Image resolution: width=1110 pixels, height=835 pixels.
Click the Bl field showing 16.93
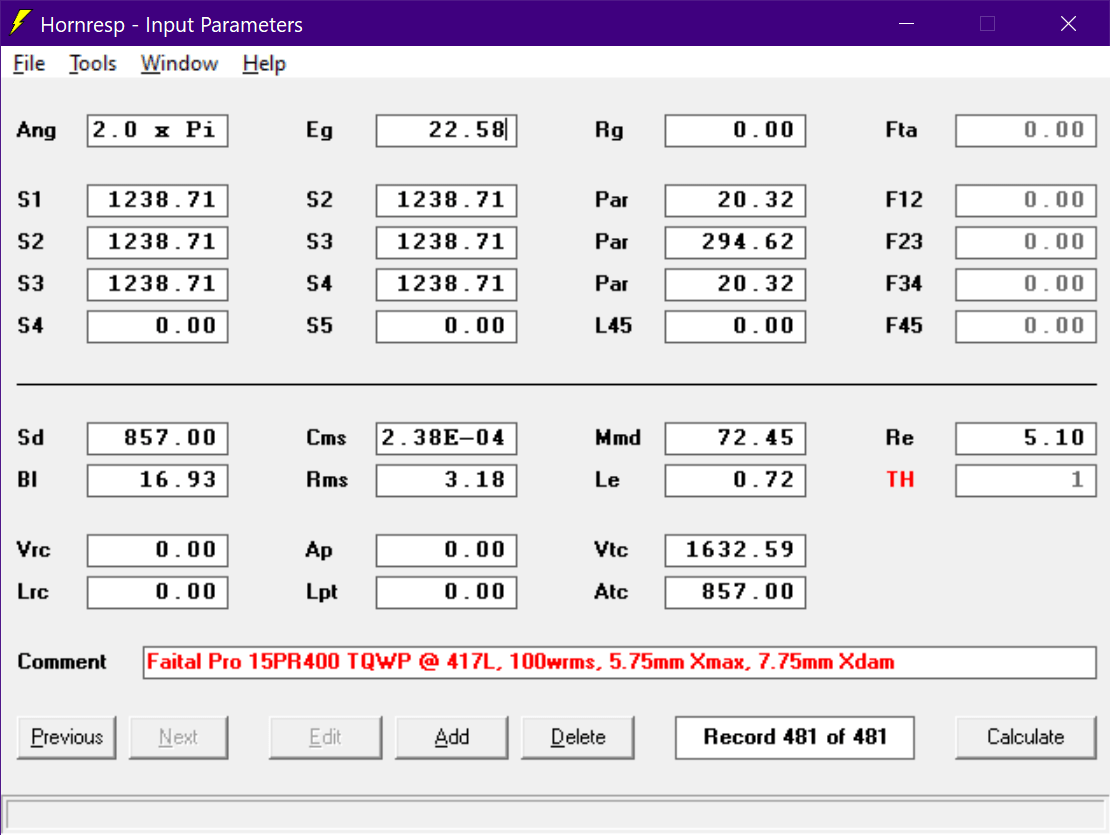(158, 480)
